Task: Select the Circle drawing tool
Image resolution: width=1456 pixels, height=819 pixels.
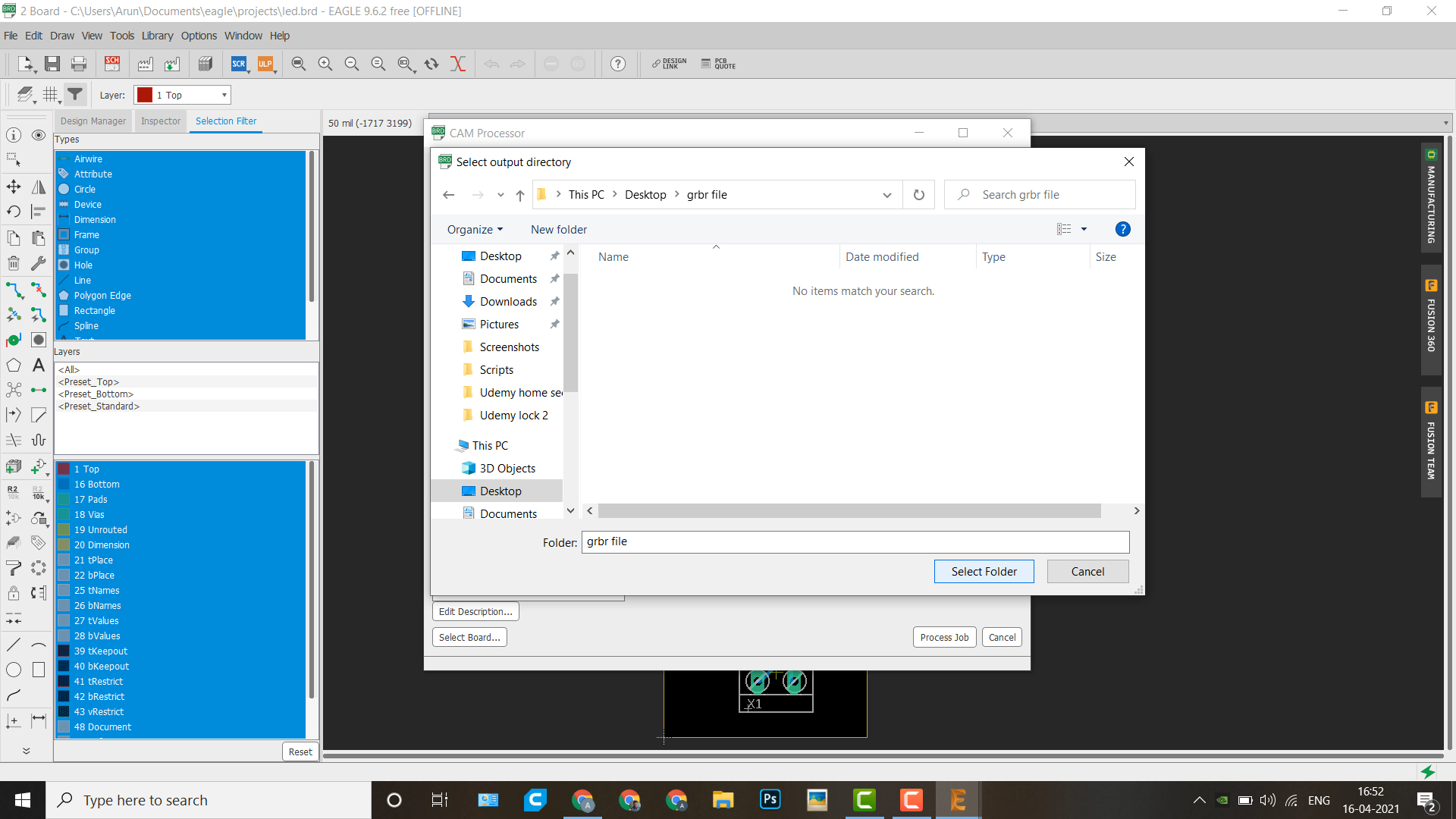Action: [x=14, y=670]
